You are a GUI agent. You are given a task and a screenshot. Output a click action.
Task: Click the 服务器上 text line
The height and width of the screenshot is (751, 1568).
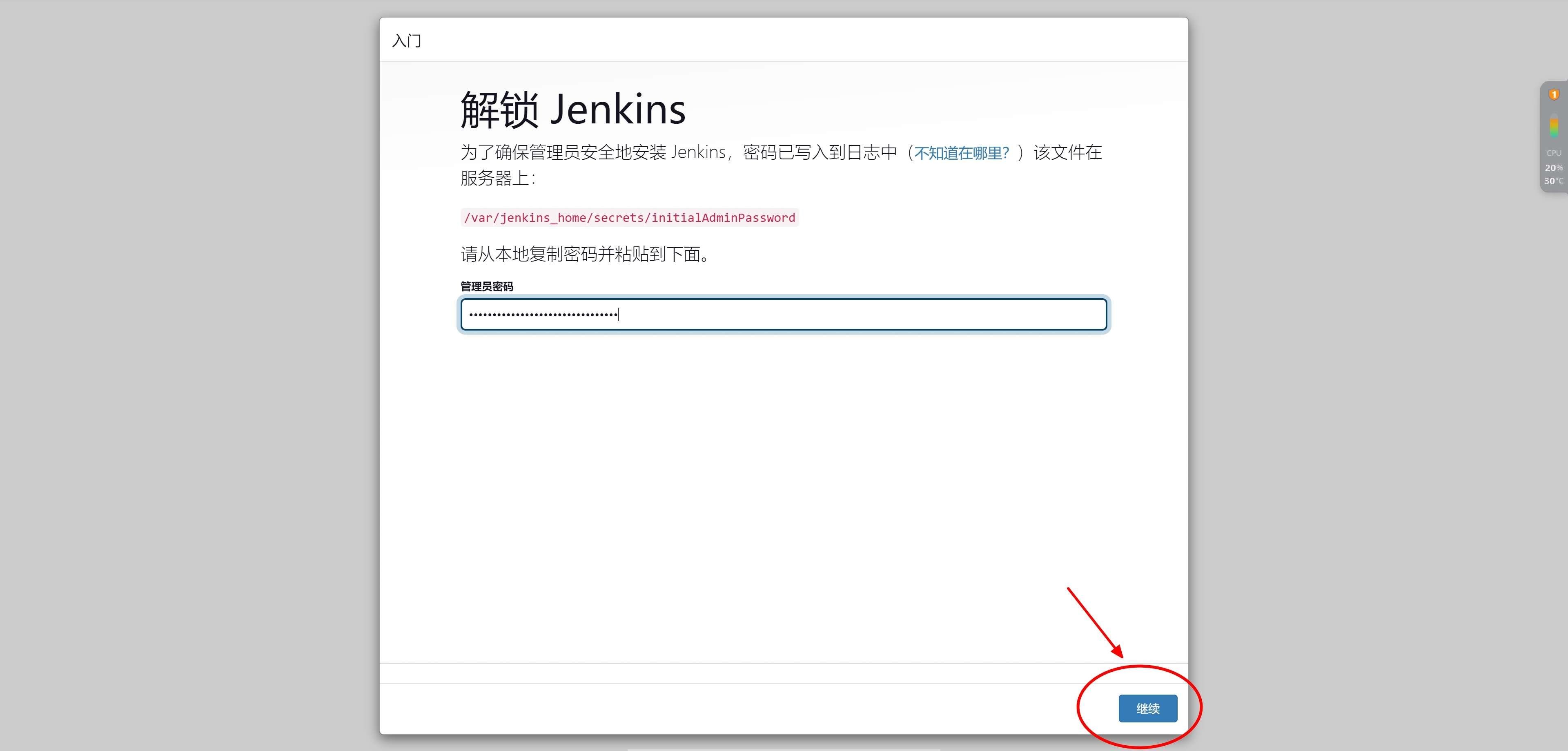coord(498,179)
